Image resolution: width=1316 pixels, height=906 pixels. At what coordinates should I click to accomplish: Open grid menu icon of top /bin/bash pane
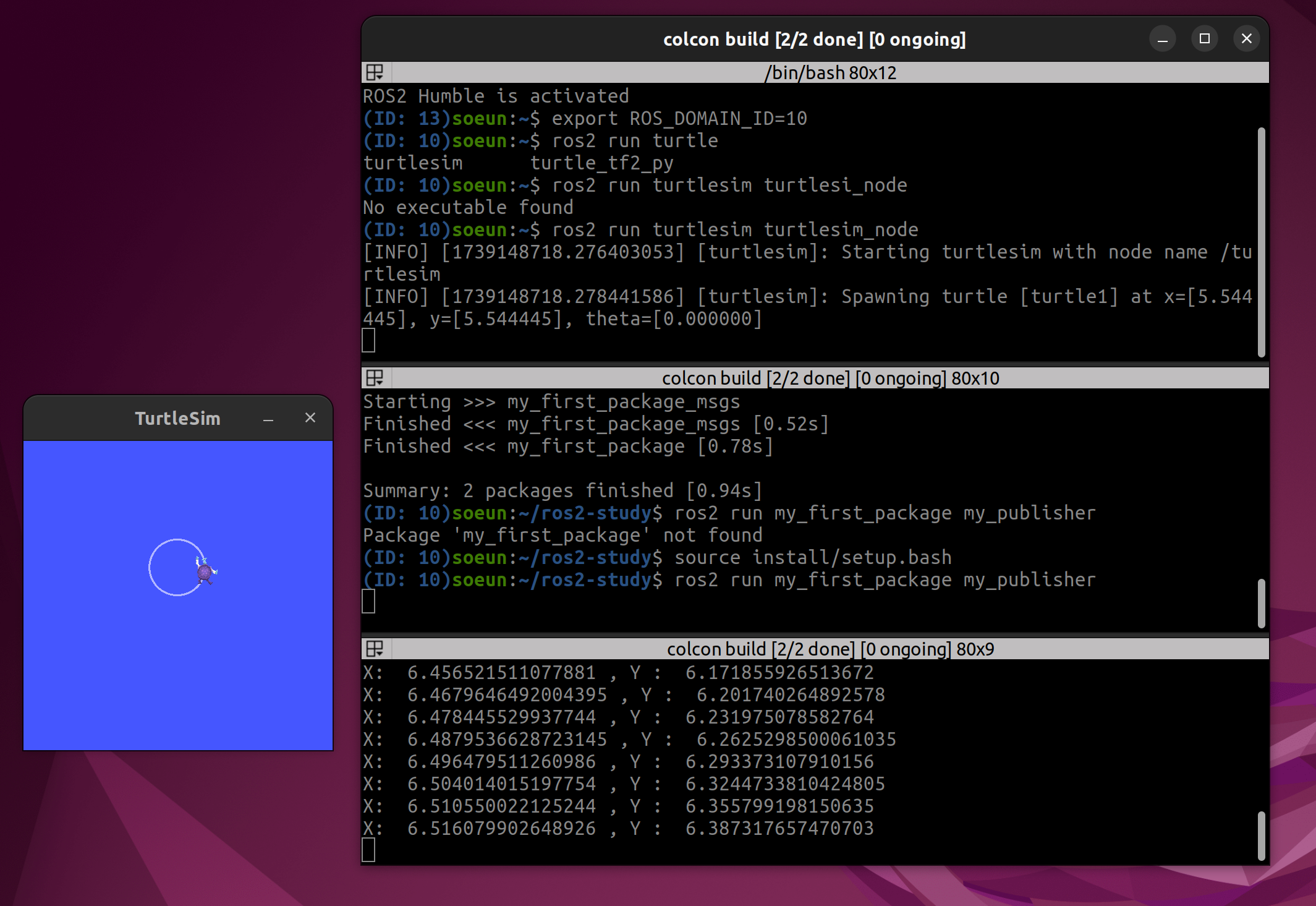pos(375,72)
